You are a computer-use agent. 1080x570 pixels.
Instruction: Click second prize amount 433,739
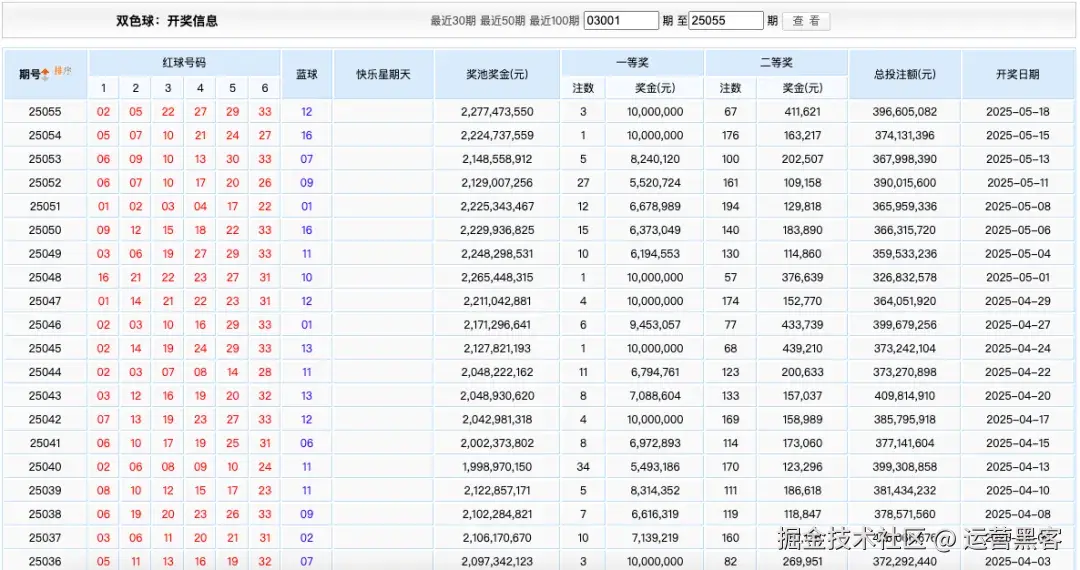(x=802, y=325)
